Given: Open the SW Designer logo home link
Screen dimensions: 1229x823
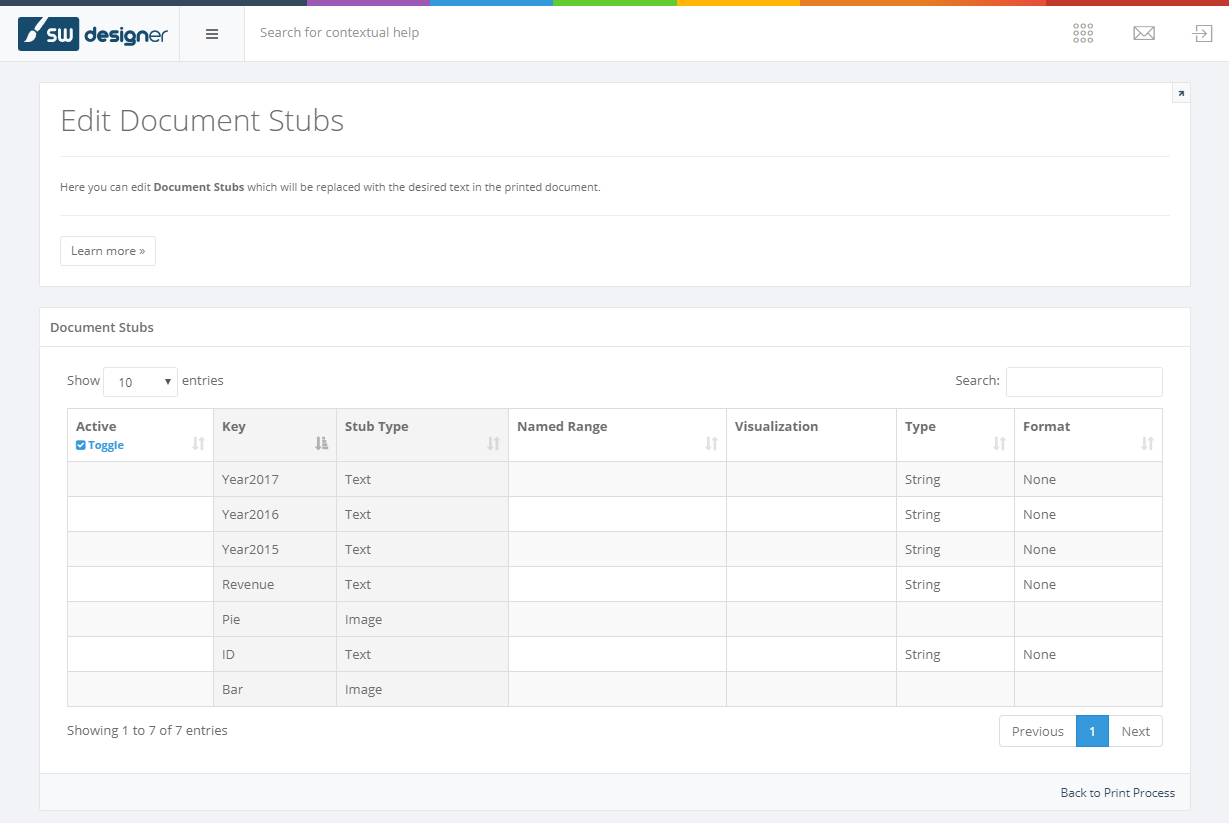Looking at the screenshot, I should (x=92, y=34).
